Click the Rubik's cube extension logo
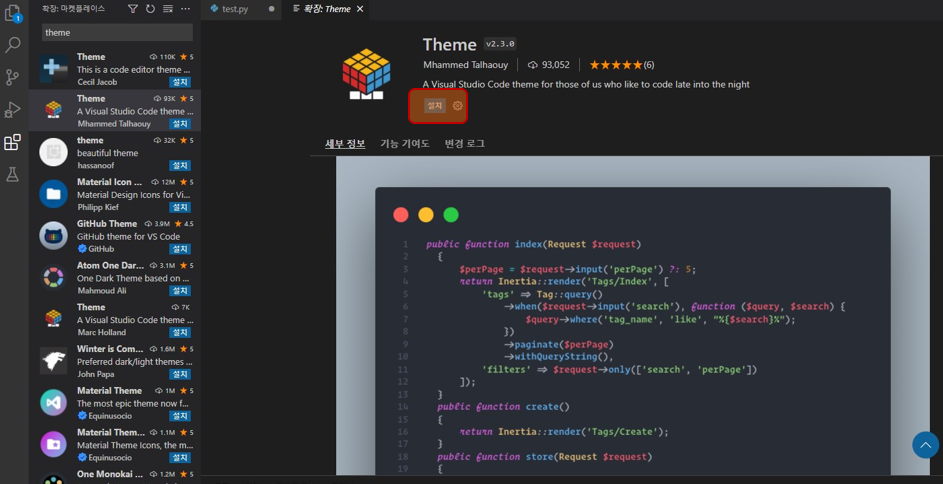The height and width of the screenshot is (484, 943). click(x=366, y=74)
